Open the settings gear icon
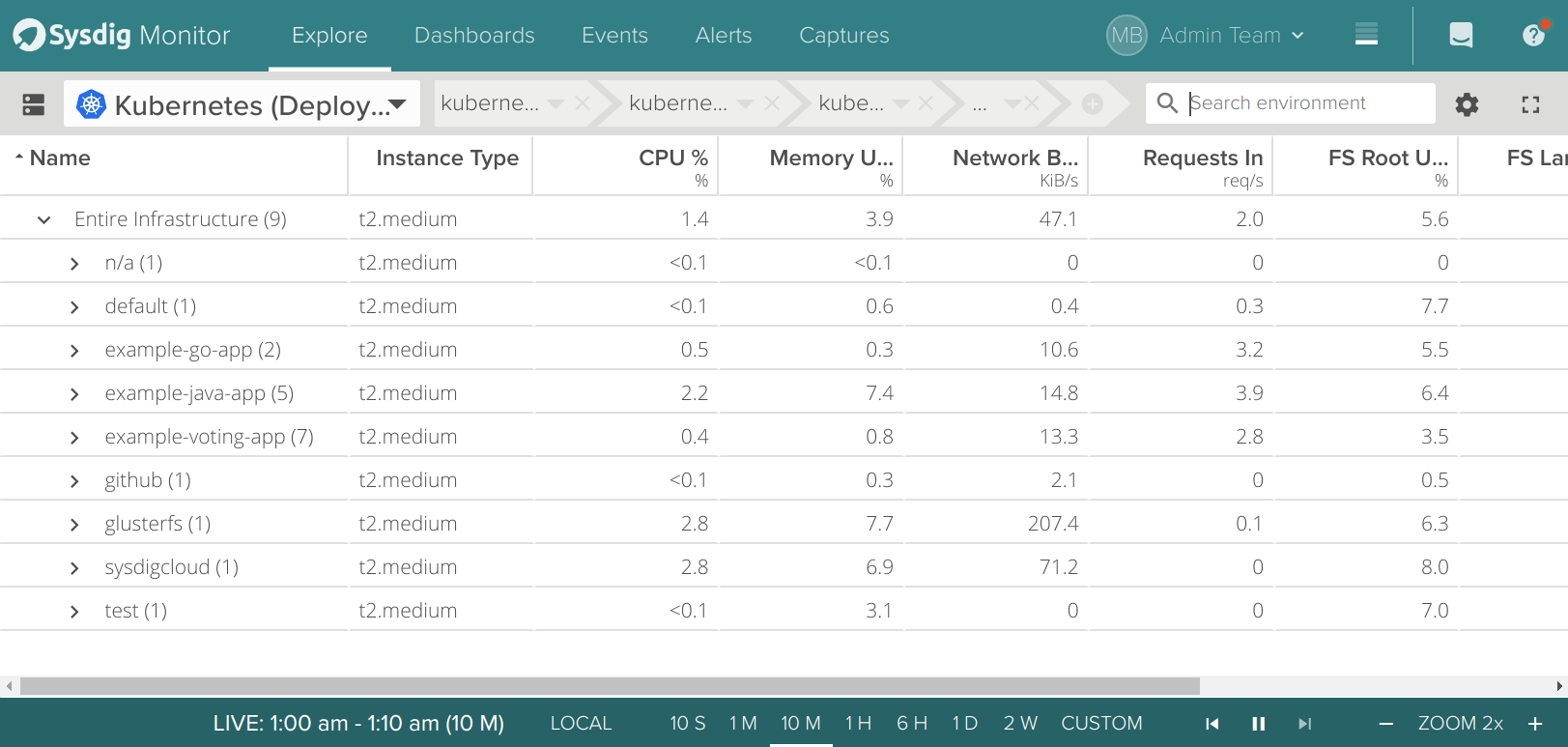The height and width of the screenshot is (747, 1568). (x=1467, y=104)
